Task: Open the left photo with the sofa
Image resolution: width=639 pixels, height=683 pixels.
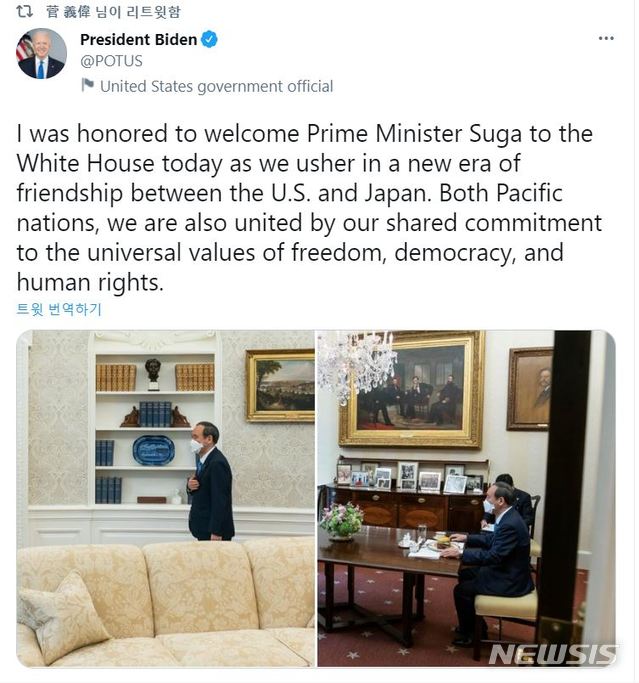Action: click(165, 498)
